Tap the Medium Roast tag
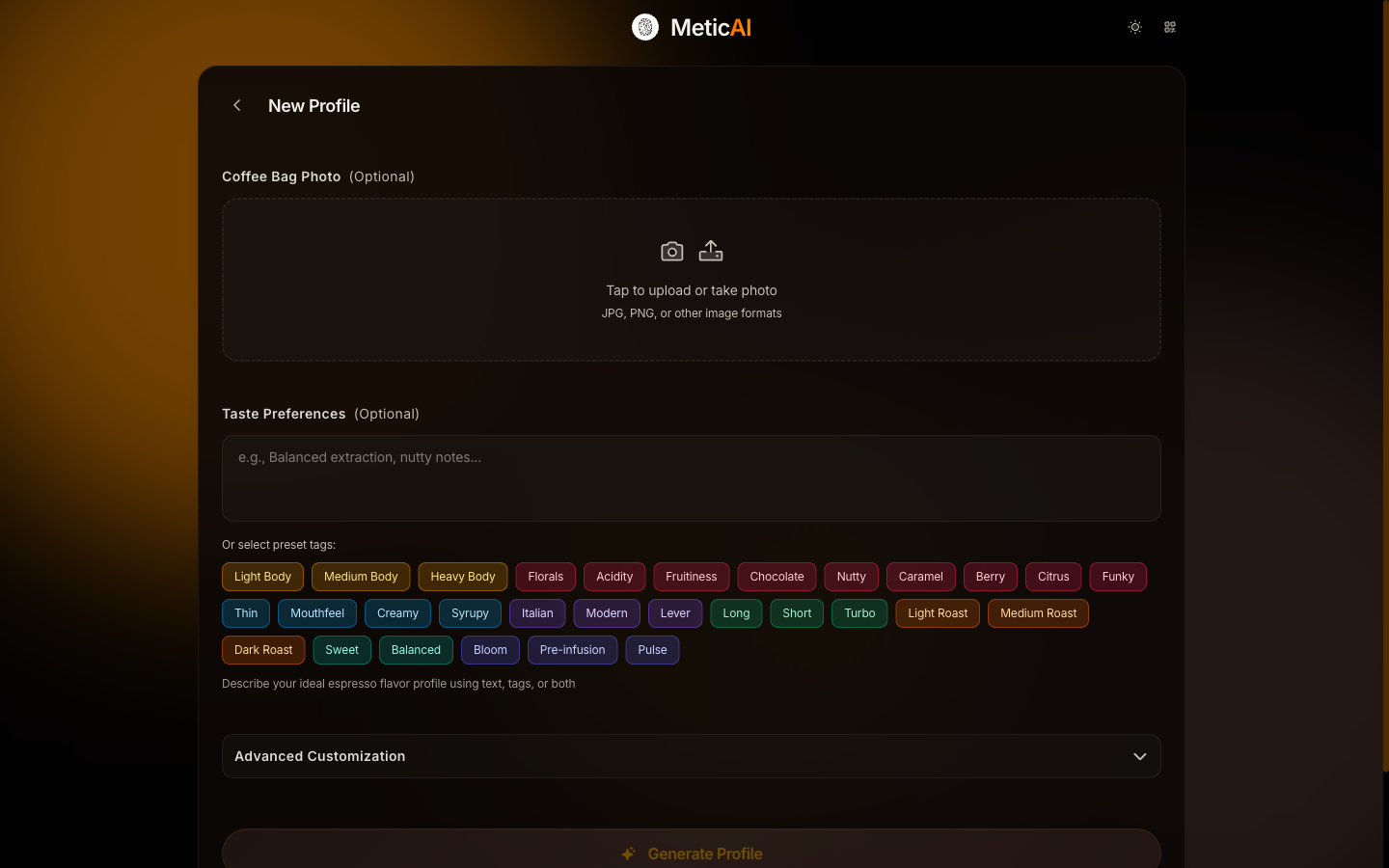Image resolution: width=1389 pixels, height=868 pixels. 1038,613
